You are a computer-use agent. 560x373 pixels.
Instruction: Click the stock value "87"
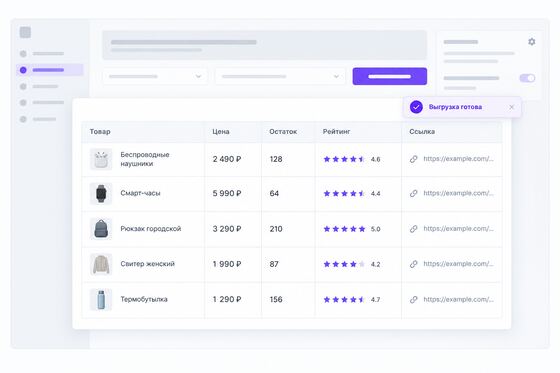(x=274, y=264)
